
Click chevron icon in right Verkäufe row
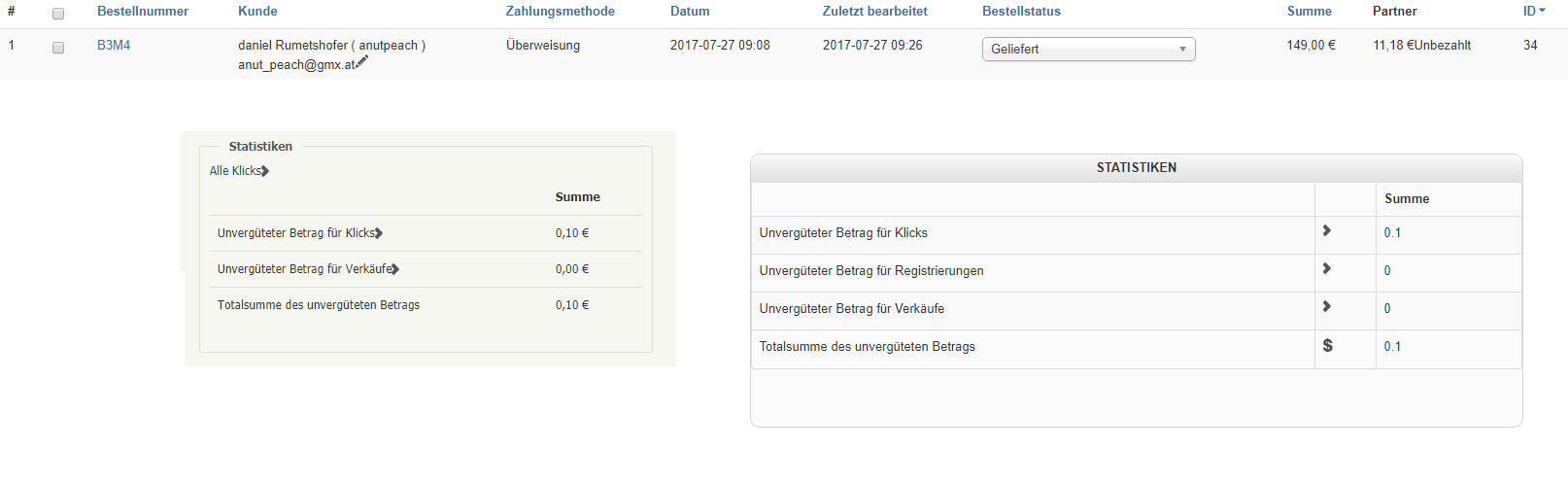1327,307
